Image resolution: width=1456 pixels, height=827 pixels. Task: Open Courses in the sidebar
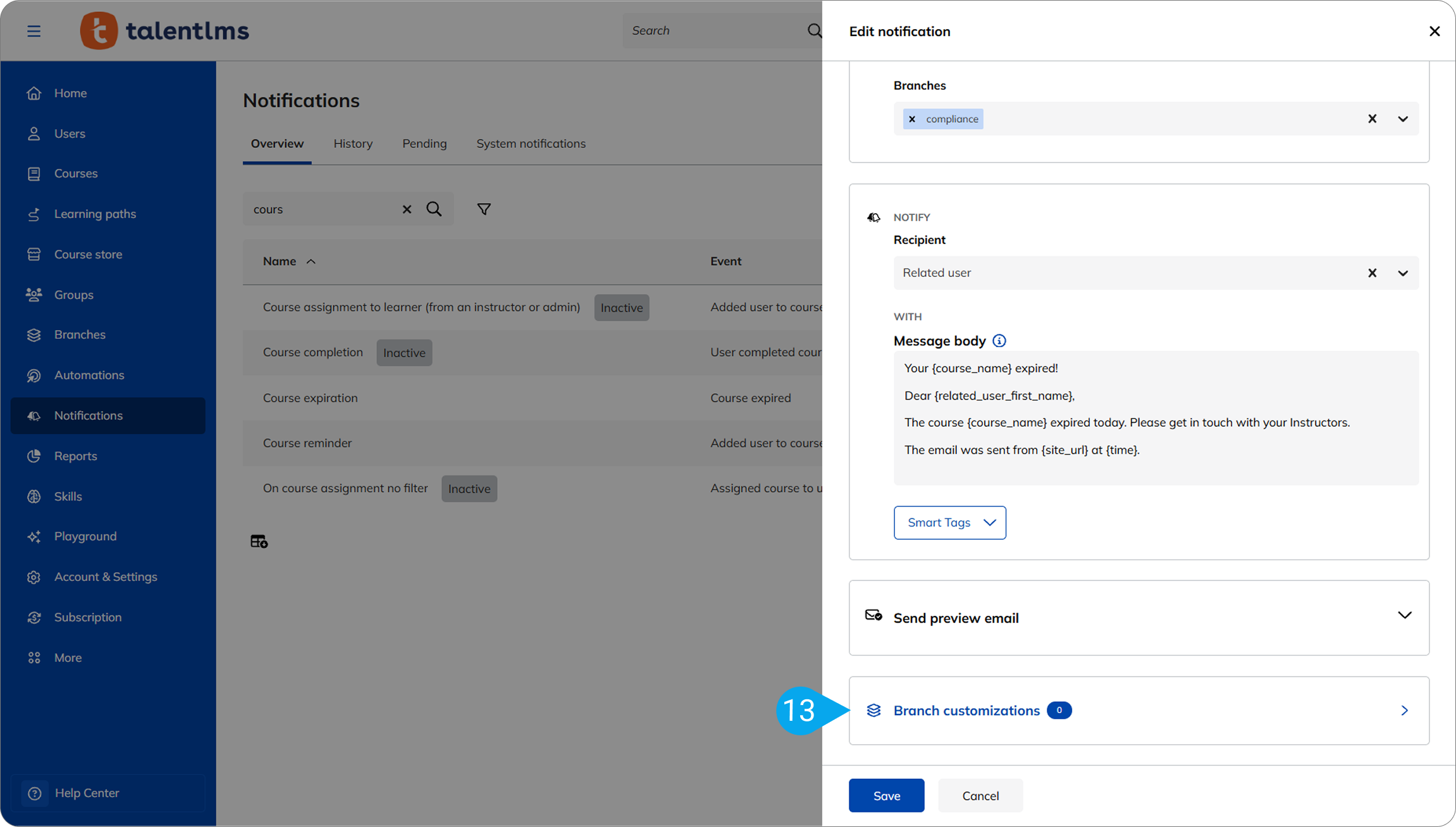[x=108, y=173]
